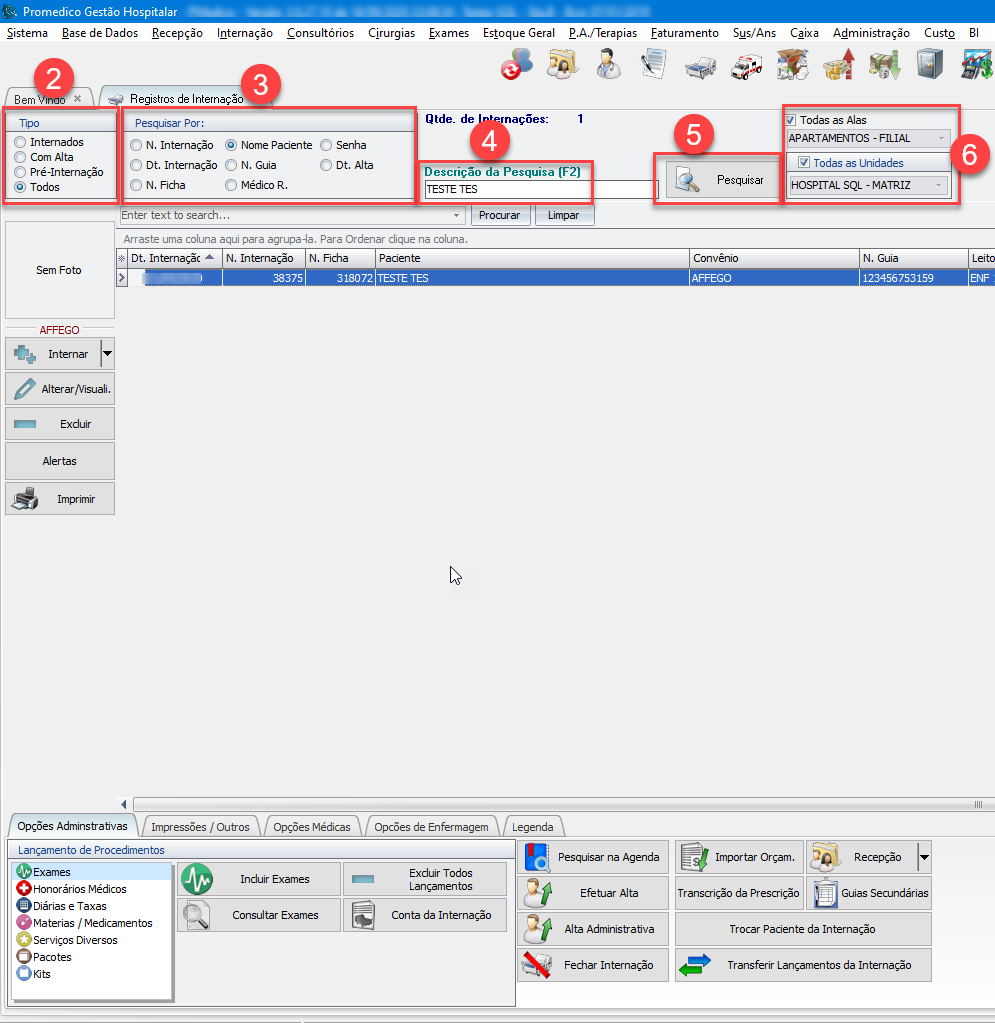Choose N. Guia search radio button
Screen dimensions: 995x1023
pyautogui.click(x=232, y=165)
